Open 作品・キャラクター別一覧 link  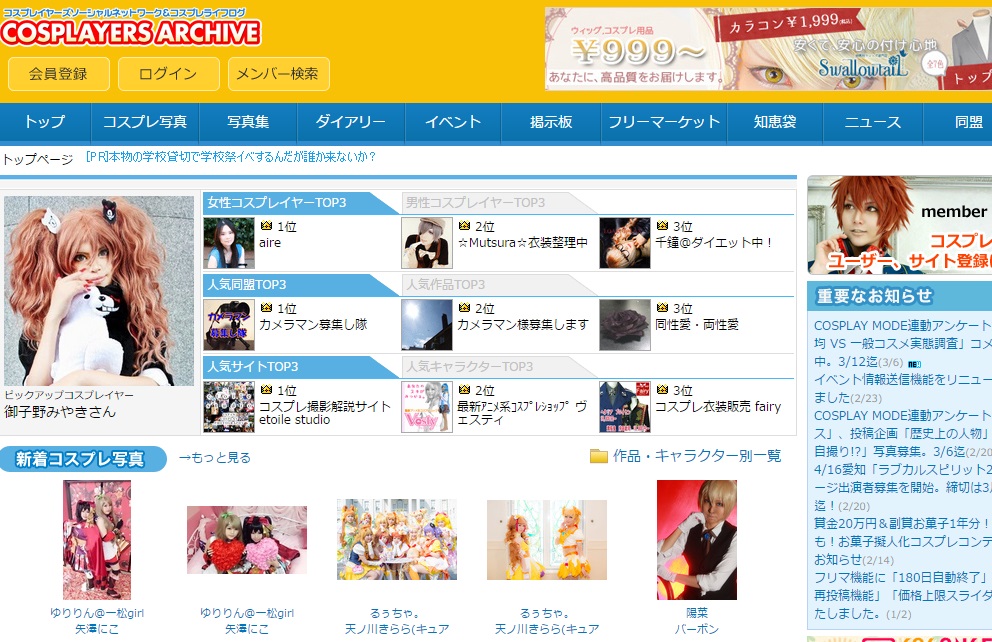[697, 456]
